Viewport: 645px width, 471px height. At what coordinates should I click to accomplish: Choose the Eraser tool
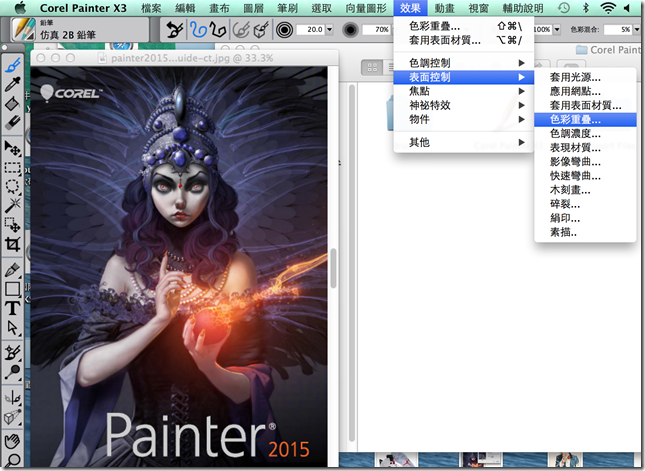[12, 122]
